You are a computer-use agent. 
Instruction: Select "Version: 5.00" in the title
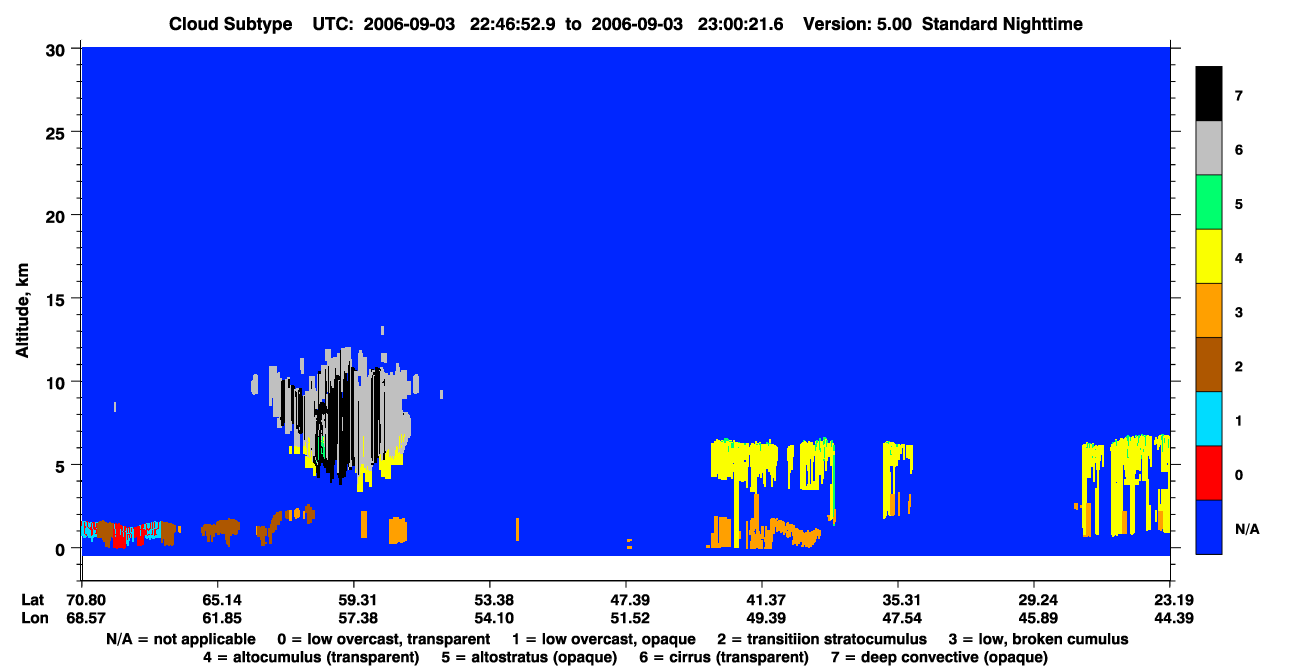857,24
